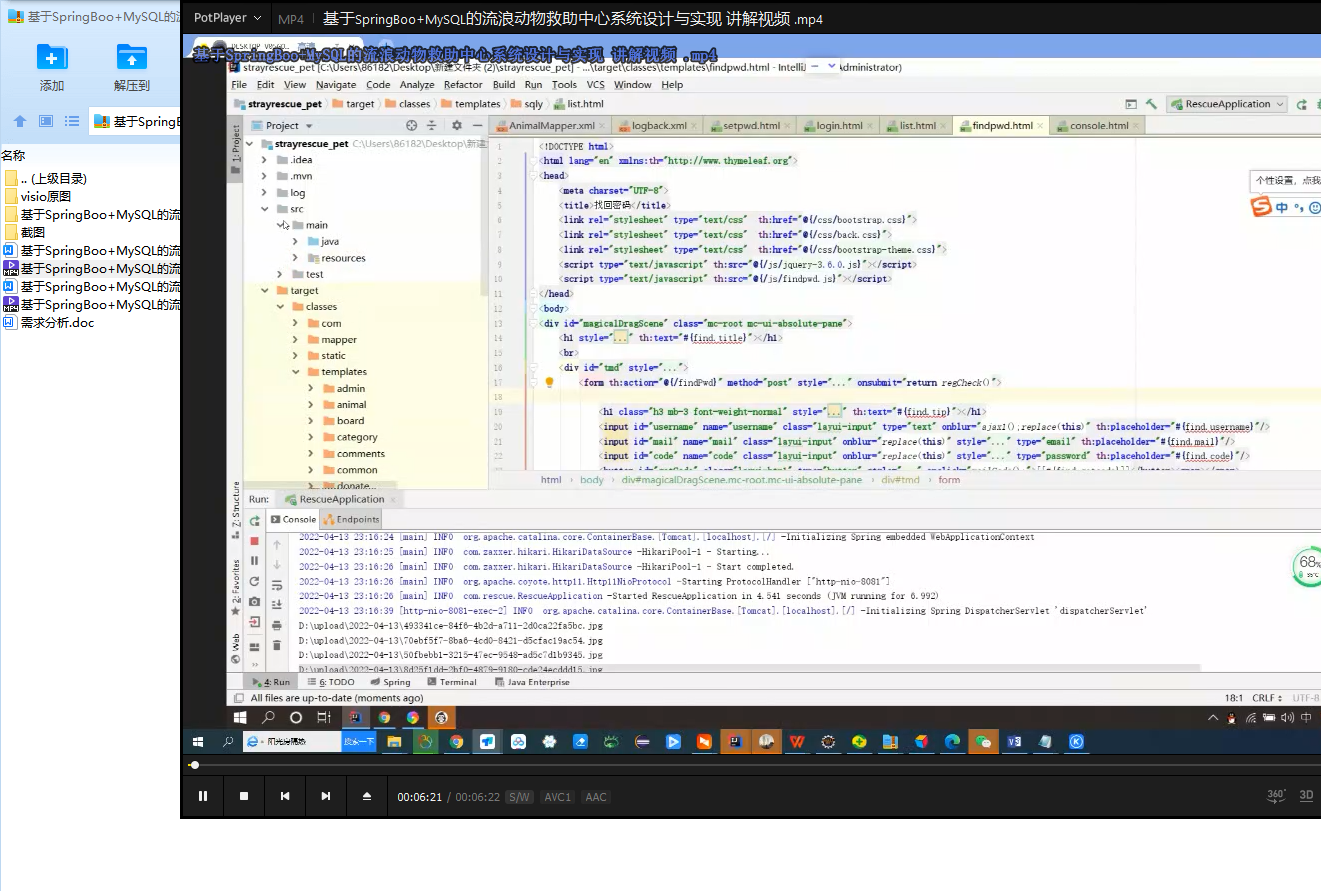Click the AAC audio codec badge
Screen dimensions: 1321x891
[x=596, y=797]
